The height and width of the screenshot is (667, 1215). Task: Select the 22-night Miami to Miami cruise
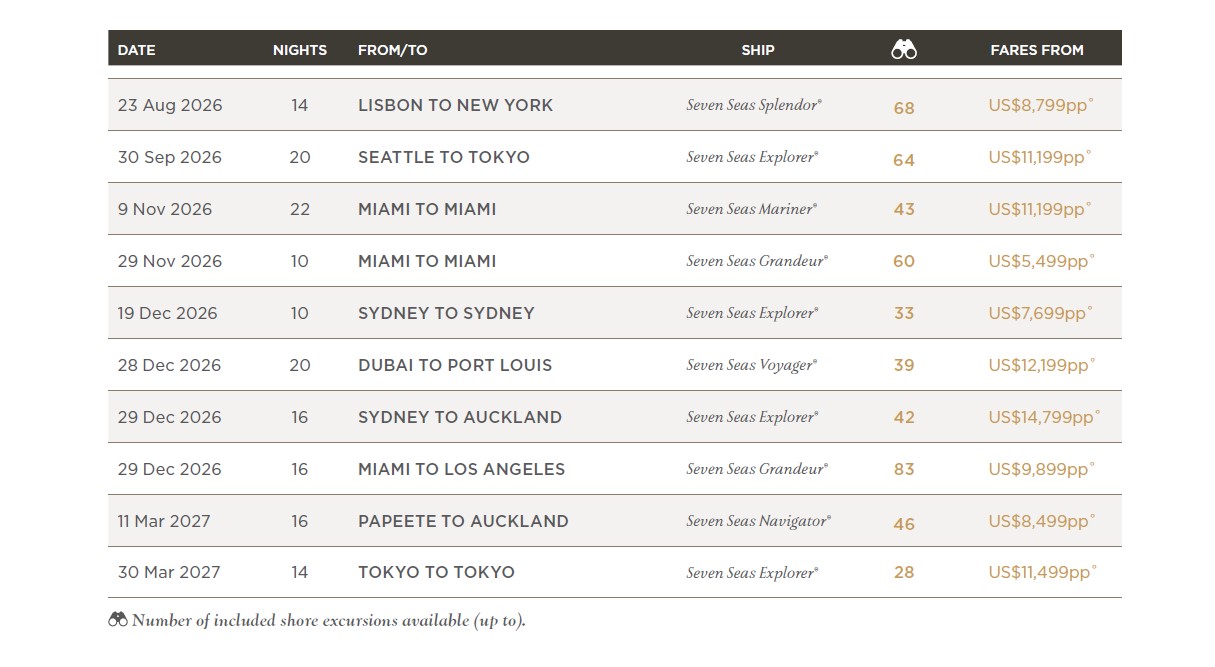(427, 209)
